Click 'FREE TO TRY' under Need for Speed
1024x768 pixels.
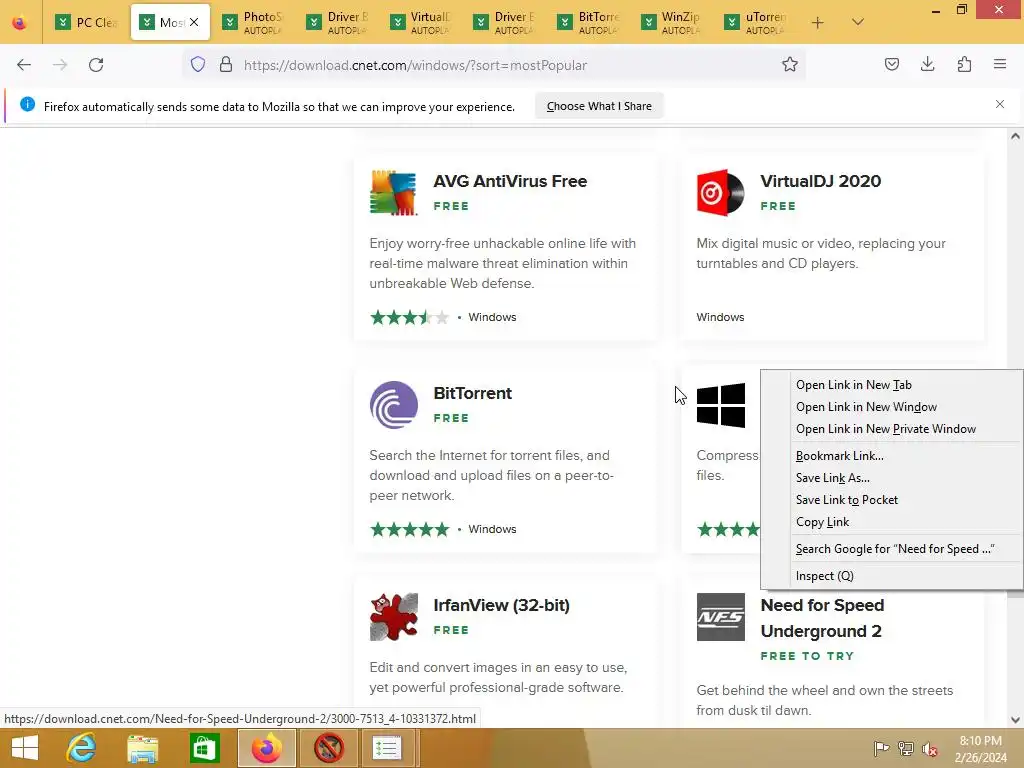pyautogui.click(x=807, y=656)
